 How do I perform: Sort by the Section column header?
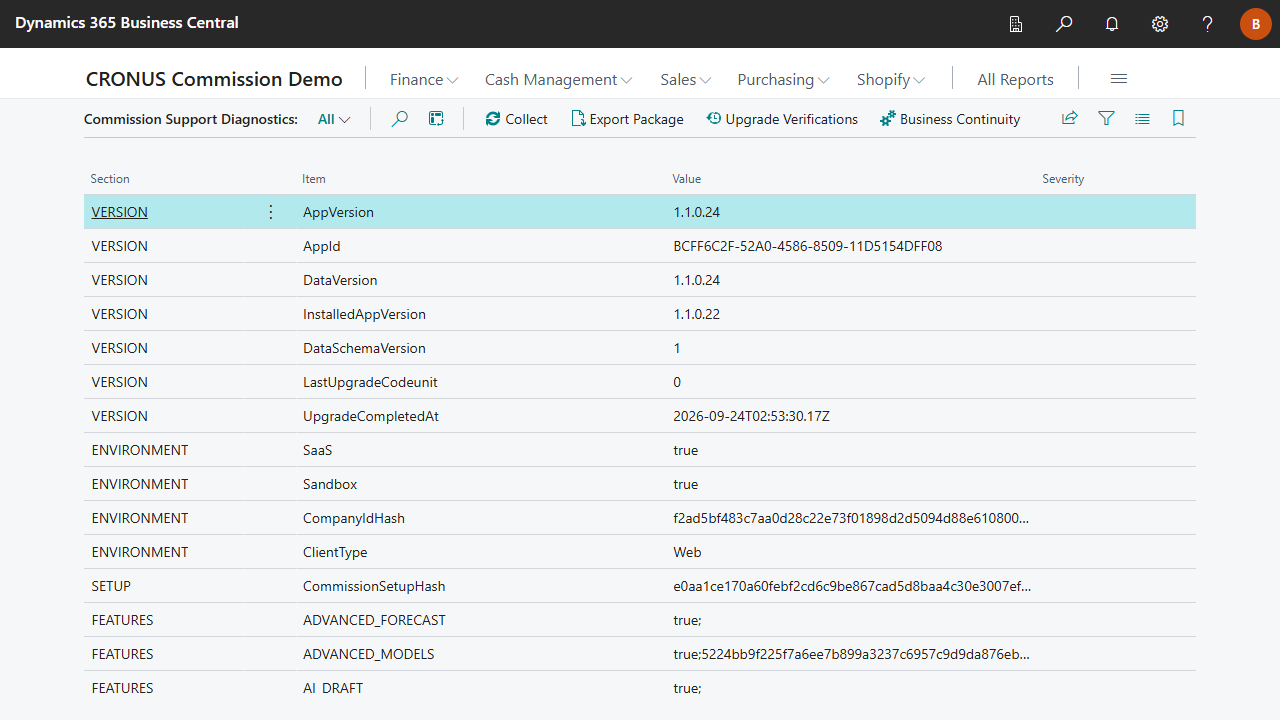click(x=110, y=179)
